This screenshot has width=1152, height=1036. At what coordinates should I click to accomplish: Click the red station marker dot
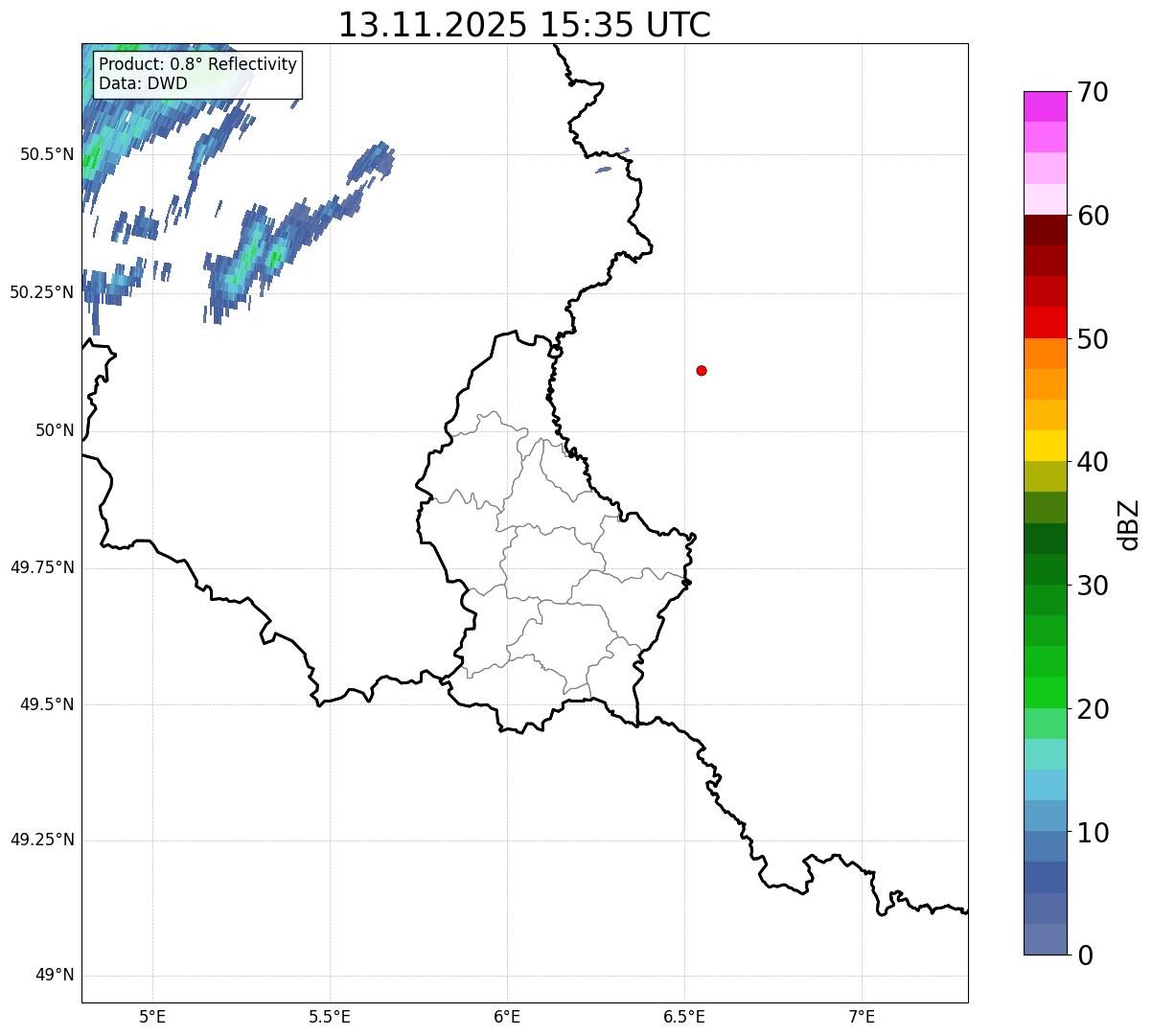coord(702,370)
